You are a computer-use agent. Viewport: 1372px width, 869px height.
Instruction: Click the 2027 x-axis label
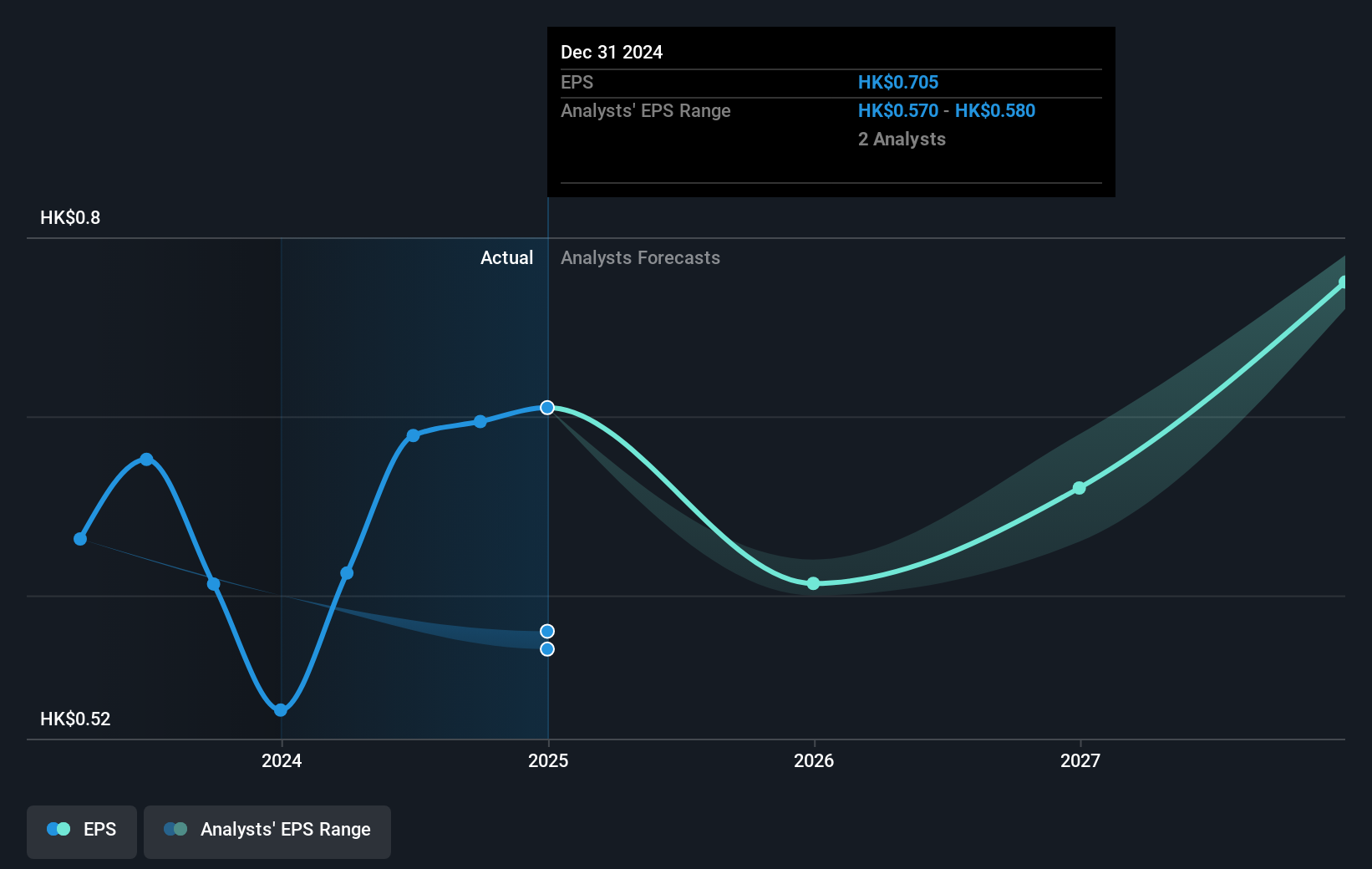pyautogui.click(x=1080, y=760)
